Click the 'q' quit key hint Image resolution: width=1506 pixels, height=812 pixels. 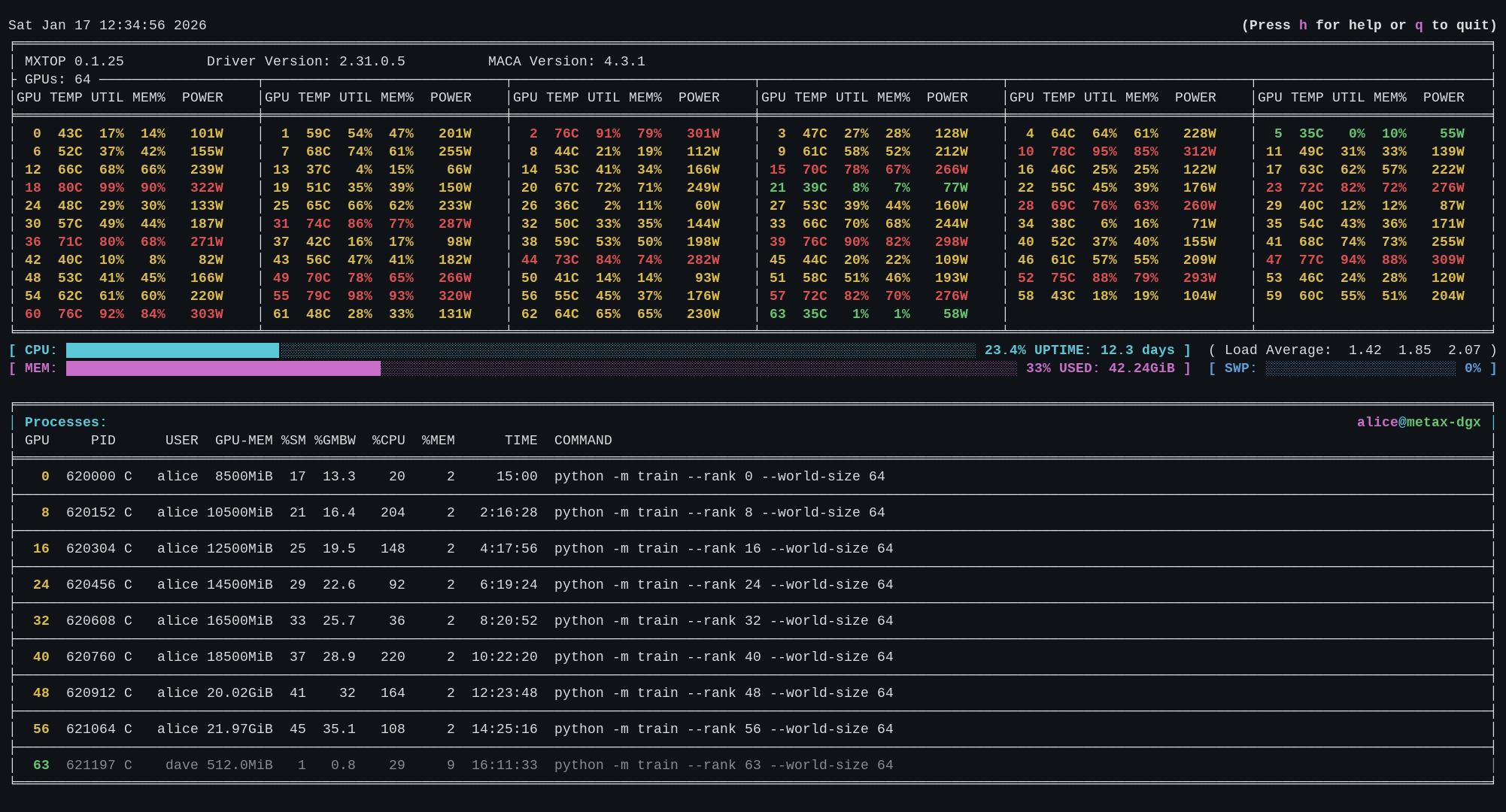pyautogui.click(x=1419, y=26)
